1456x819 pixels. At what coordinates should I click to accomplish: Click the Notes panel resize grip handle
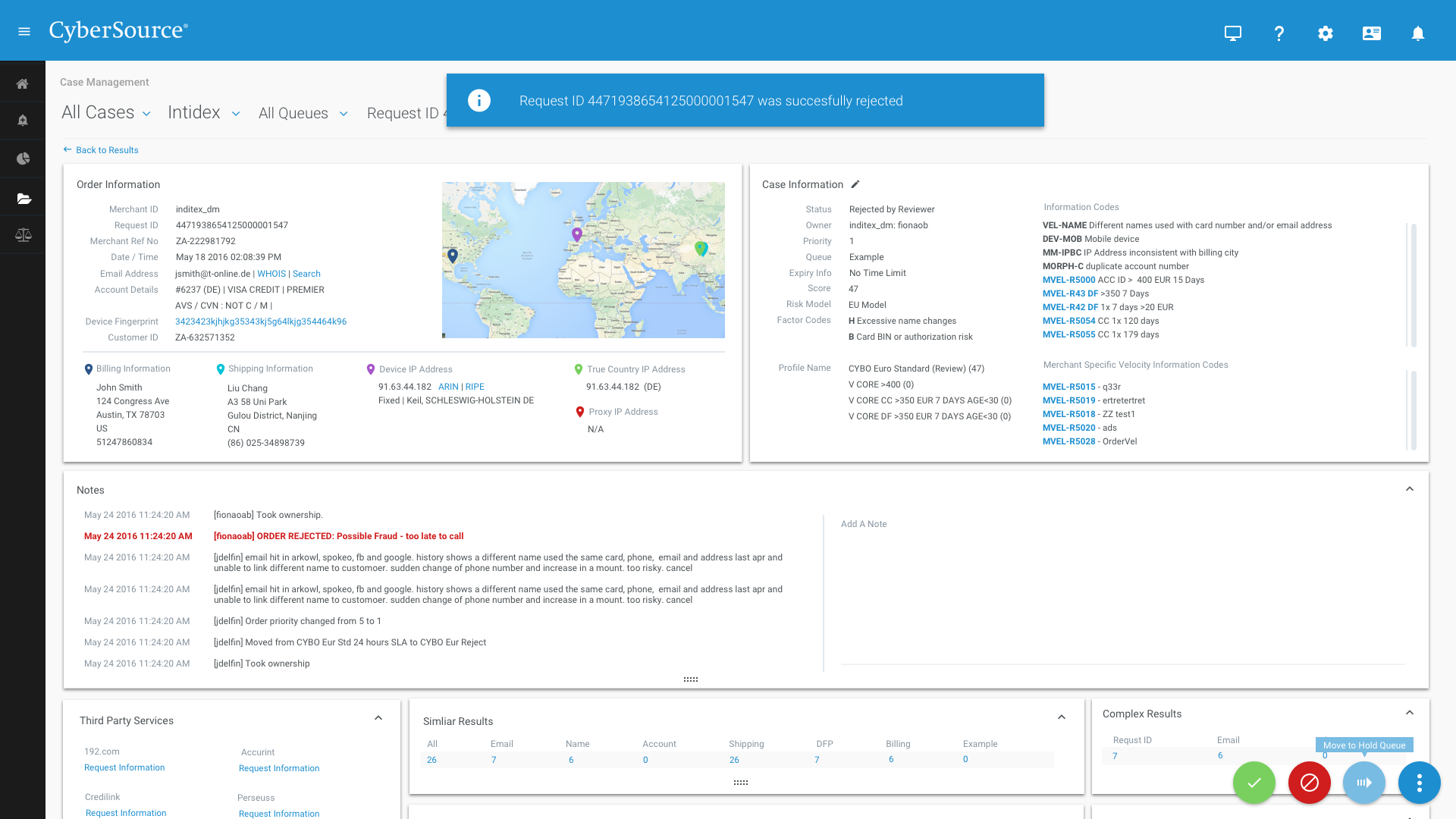pyautogui.click(x=691, y=679)
